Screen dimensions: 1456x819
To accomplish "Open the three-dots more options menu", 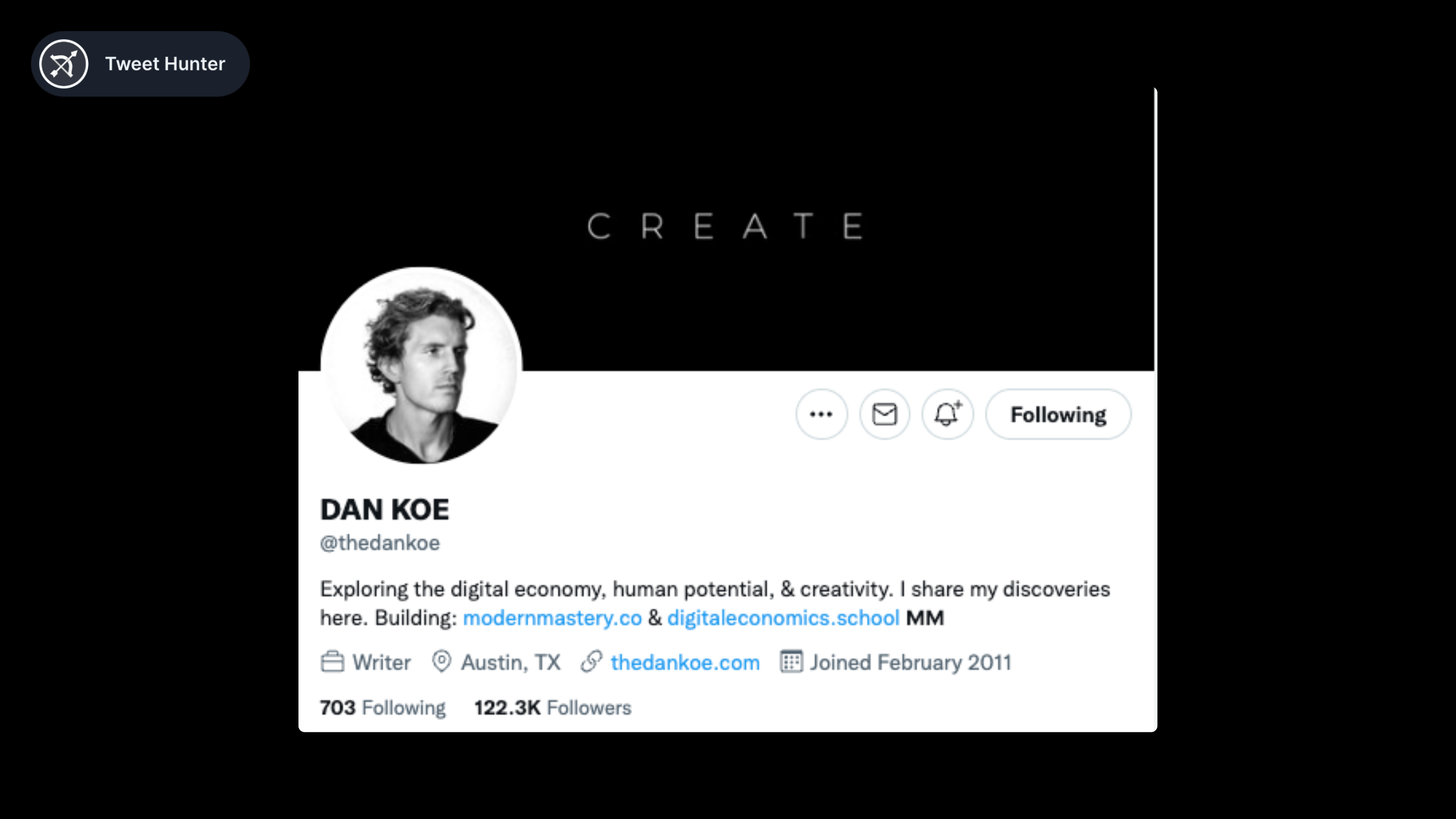I will point(821,414).
